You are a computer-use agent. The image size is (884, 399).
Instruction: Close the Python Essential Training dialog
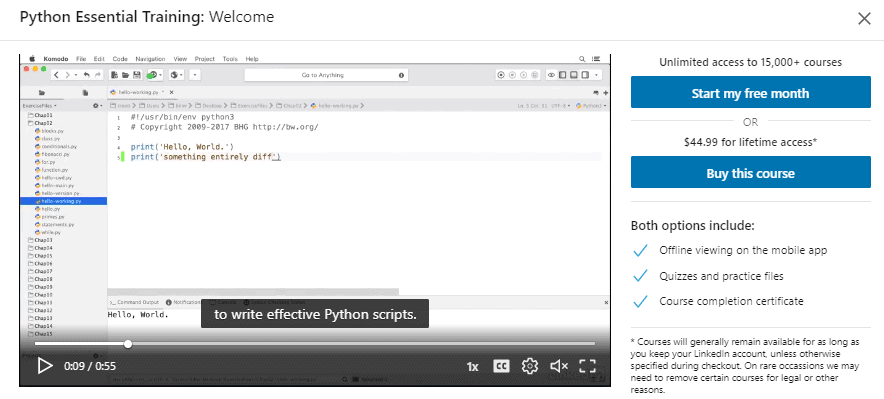click(864, 19)
